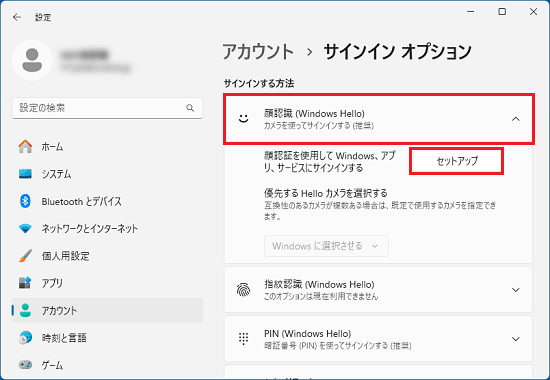Click the search magnifier icon

click(190, 108)
